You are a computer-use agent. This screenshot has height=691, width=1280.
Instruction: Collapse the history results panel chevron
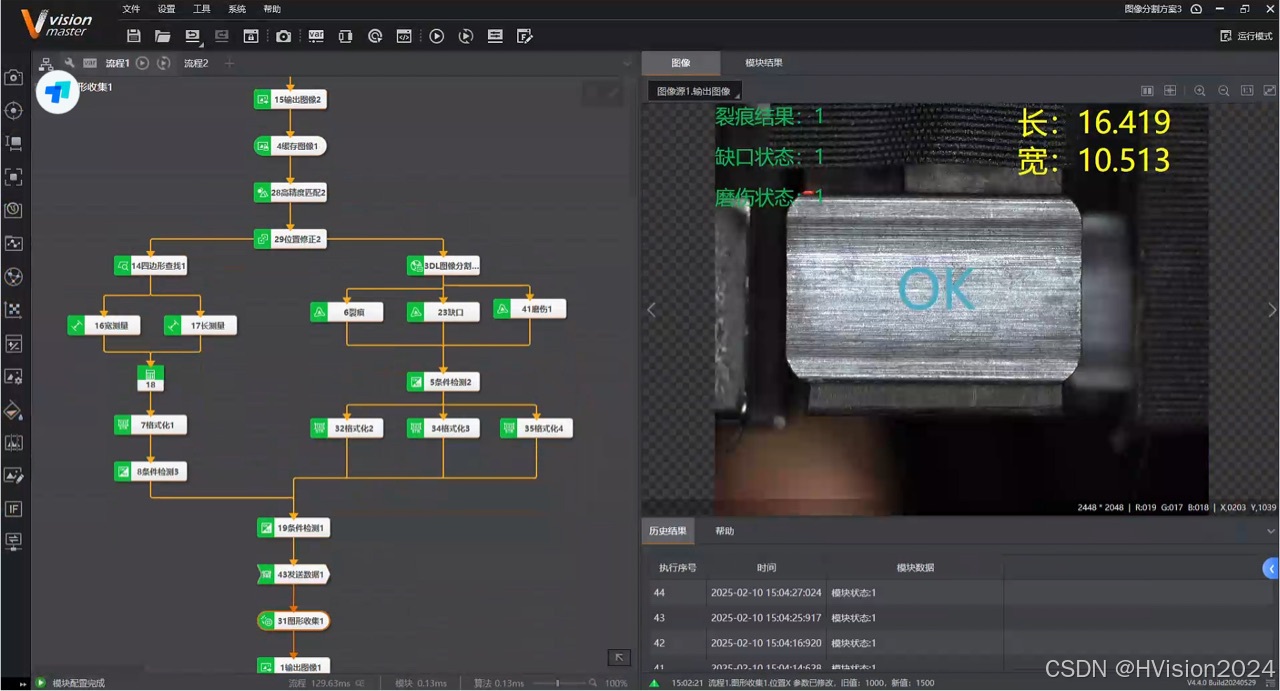pyautogui.click(x=1271, y=531)
